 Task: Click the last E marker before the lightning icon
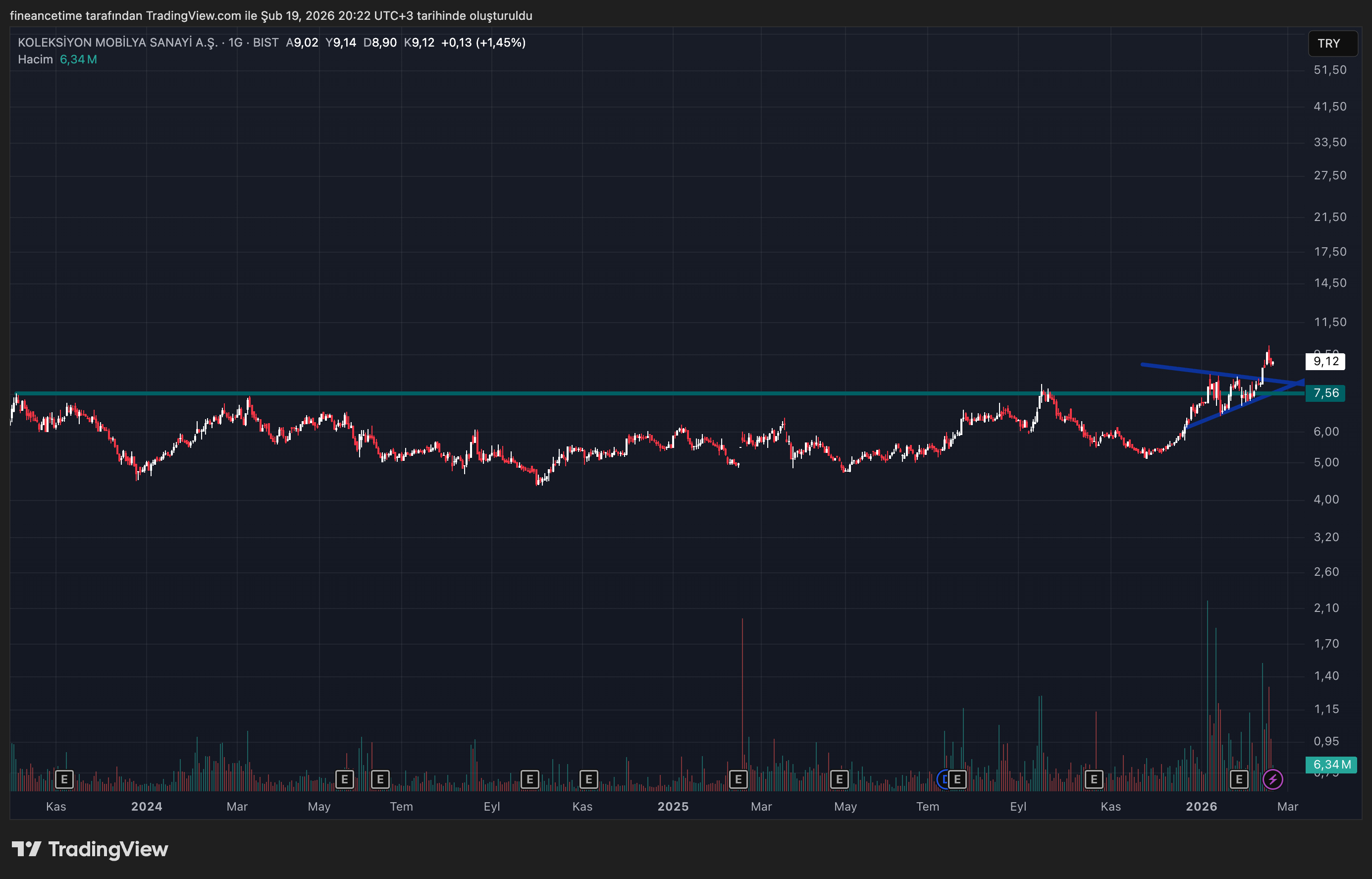click(1238, 779)
